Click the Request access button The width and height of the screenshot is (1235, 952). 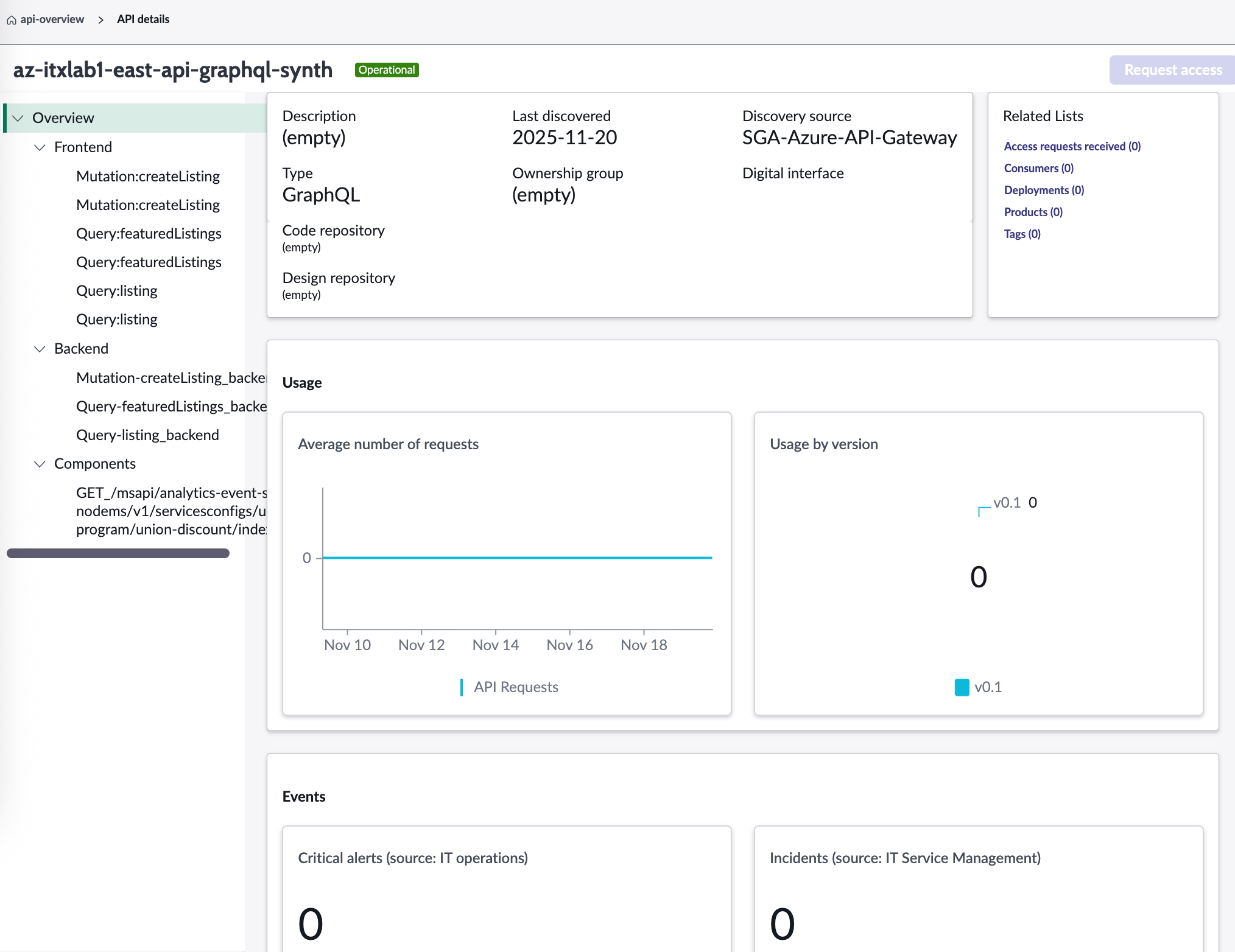pyautogui.click(x=1173, y=70)
